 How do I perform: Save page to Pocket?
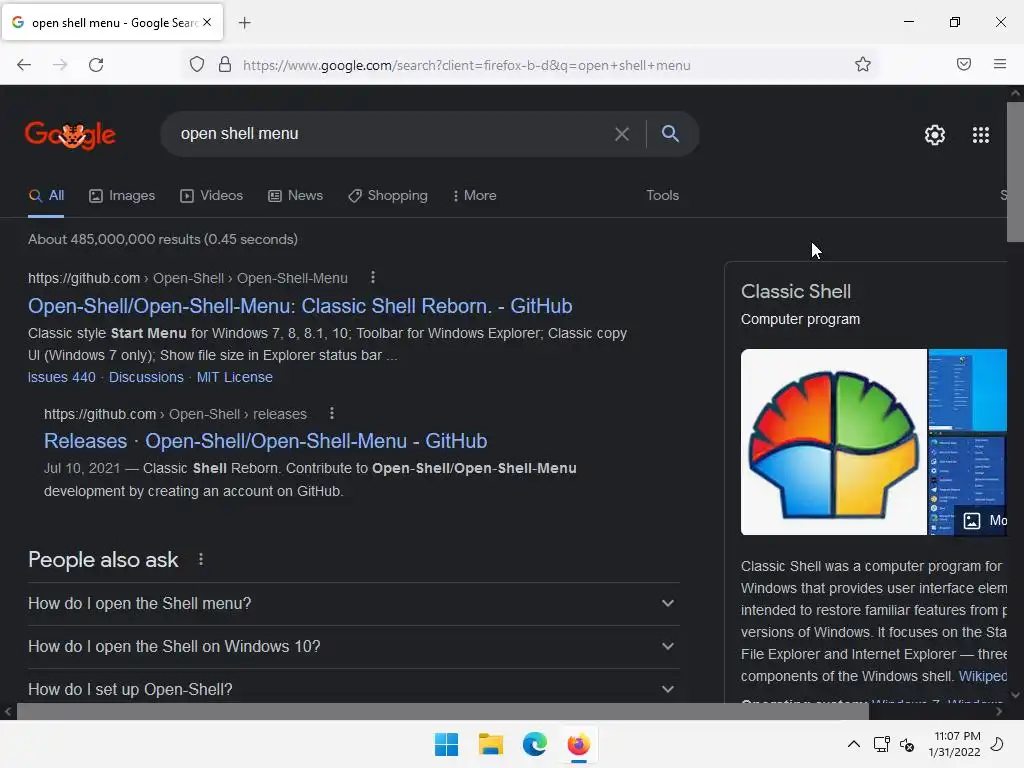[x=964, y=64]
